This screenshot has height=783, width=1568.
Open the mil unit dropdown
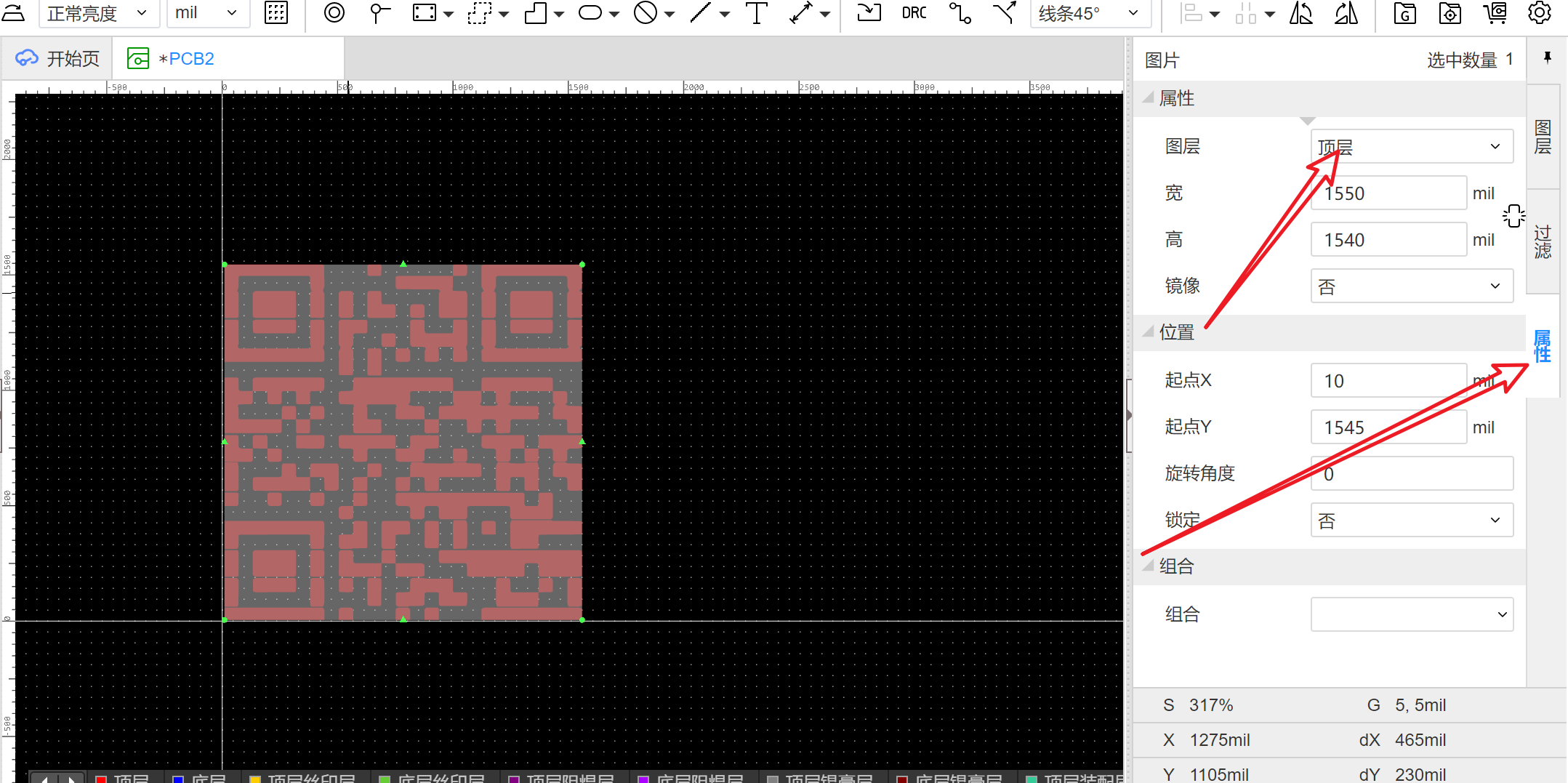coord(208,13)
